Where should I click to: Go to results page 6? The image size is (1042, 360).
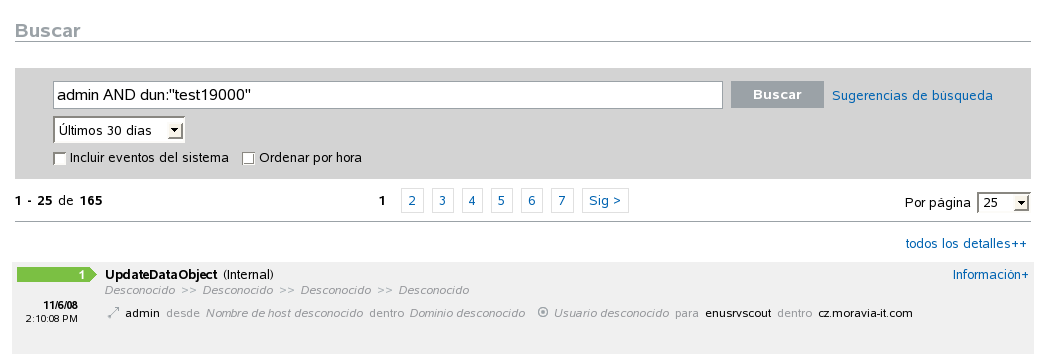tap(532, 201)
